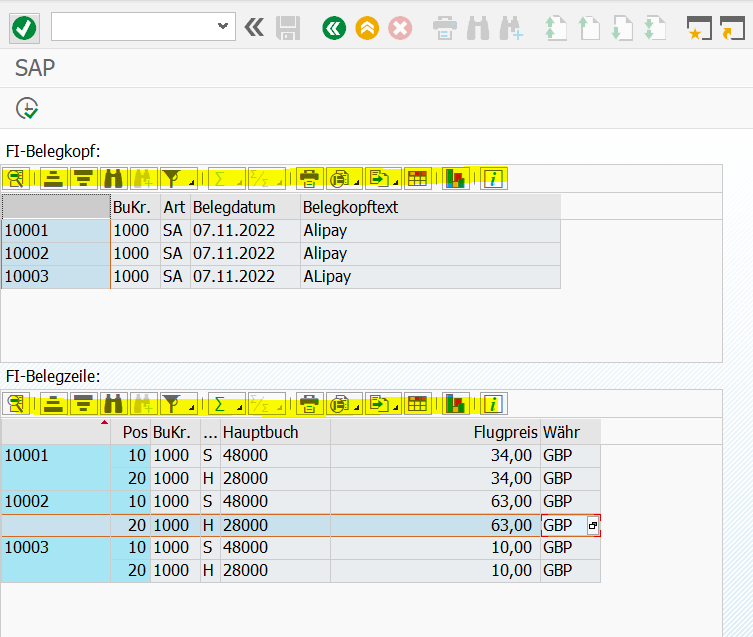
Task: Expand Sum total dropdown in FI-Belegzeile toolbar
Action: pos(237,407)
